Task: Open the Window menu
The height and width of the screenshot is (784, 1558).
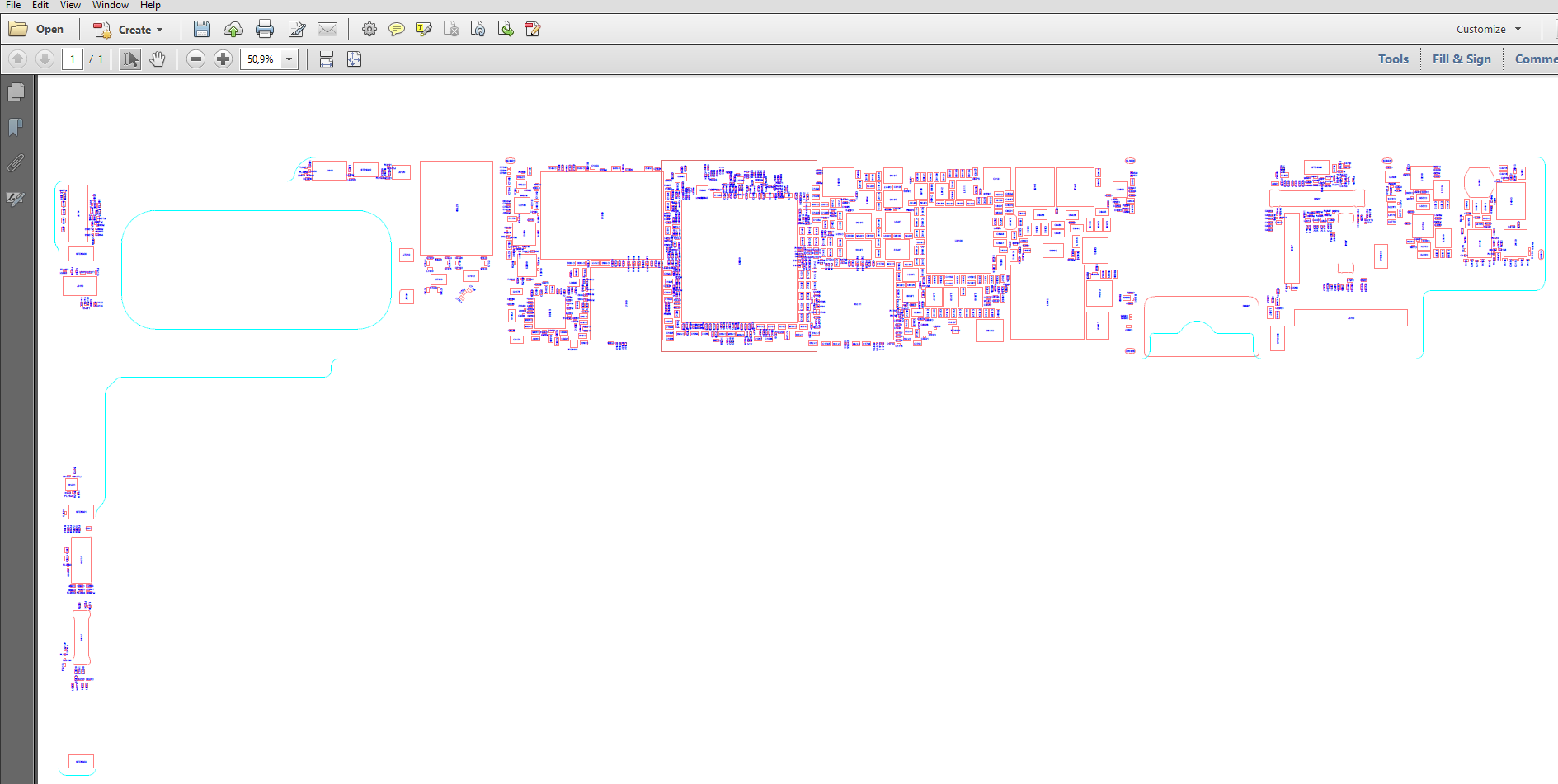Action: [x=110, y=5]
